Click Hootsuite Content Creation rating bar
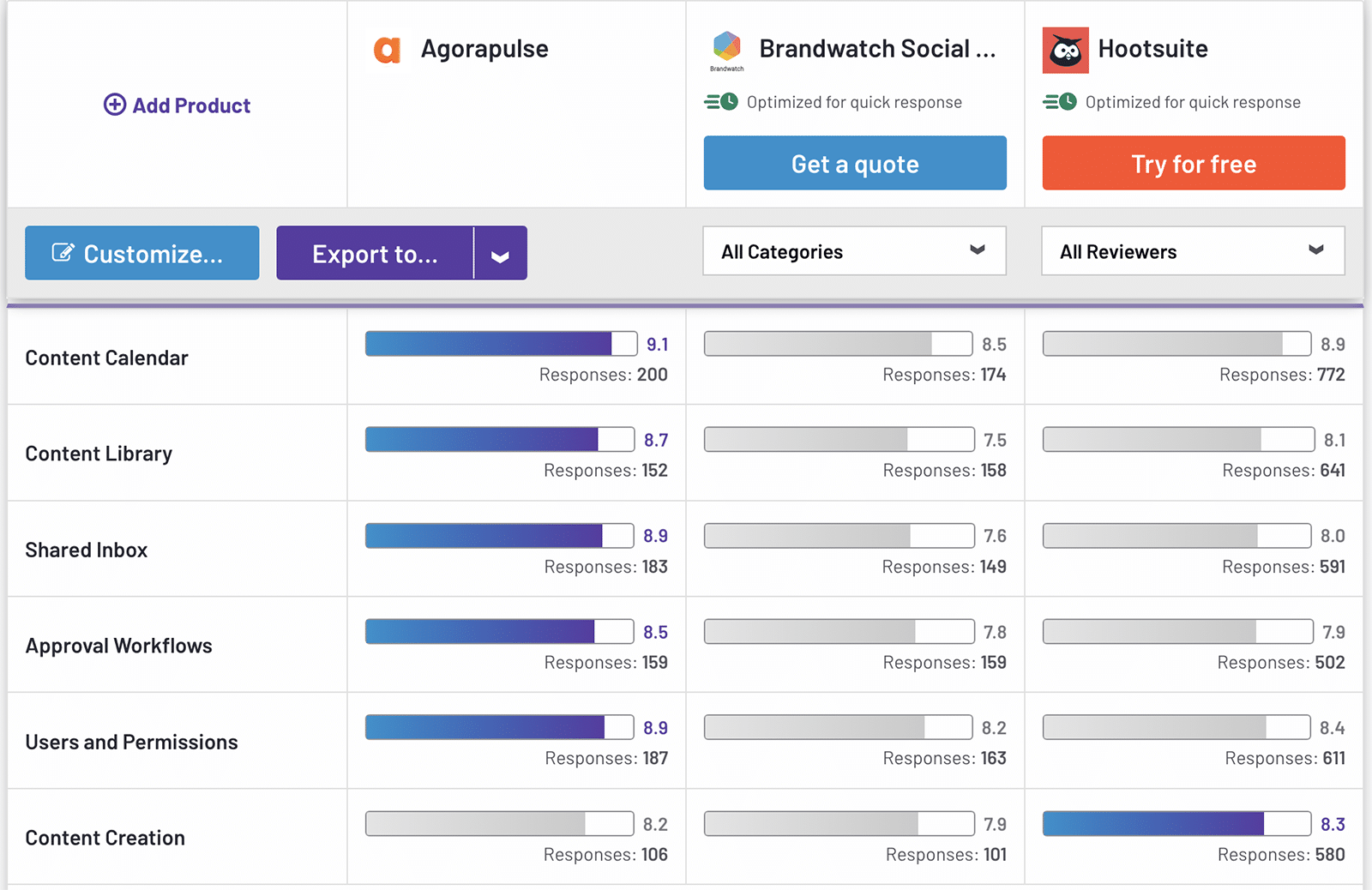1372x890 pixels. point(1176,824)
